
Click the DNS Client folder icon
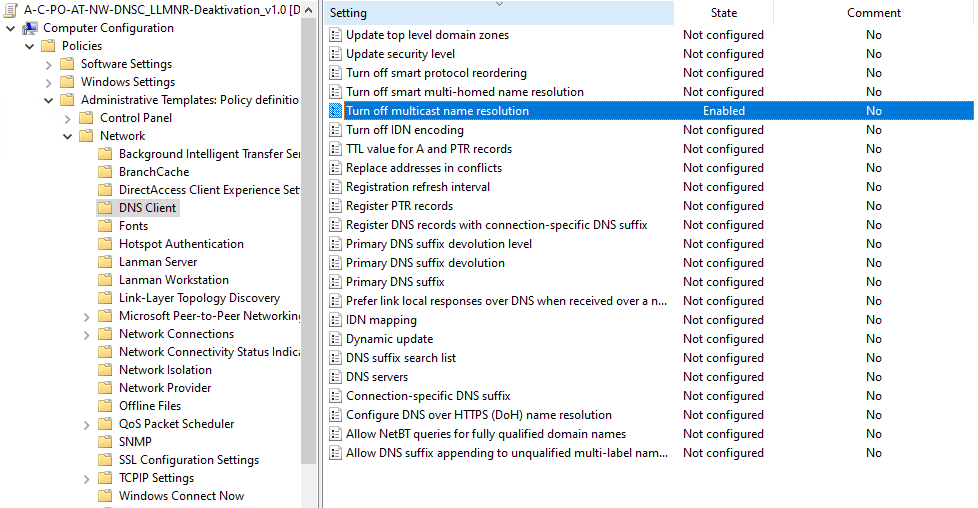[105, 208]
